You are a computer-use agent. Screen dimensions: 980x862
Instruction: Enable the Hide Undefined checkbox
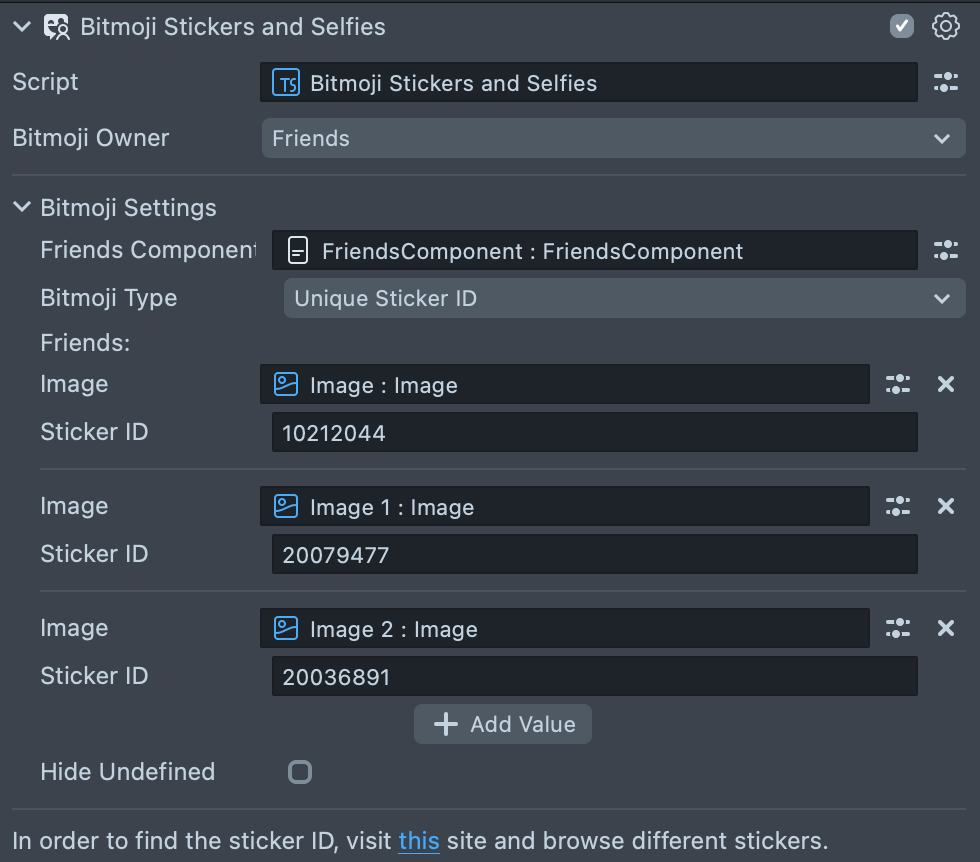[x=299, y=772]
